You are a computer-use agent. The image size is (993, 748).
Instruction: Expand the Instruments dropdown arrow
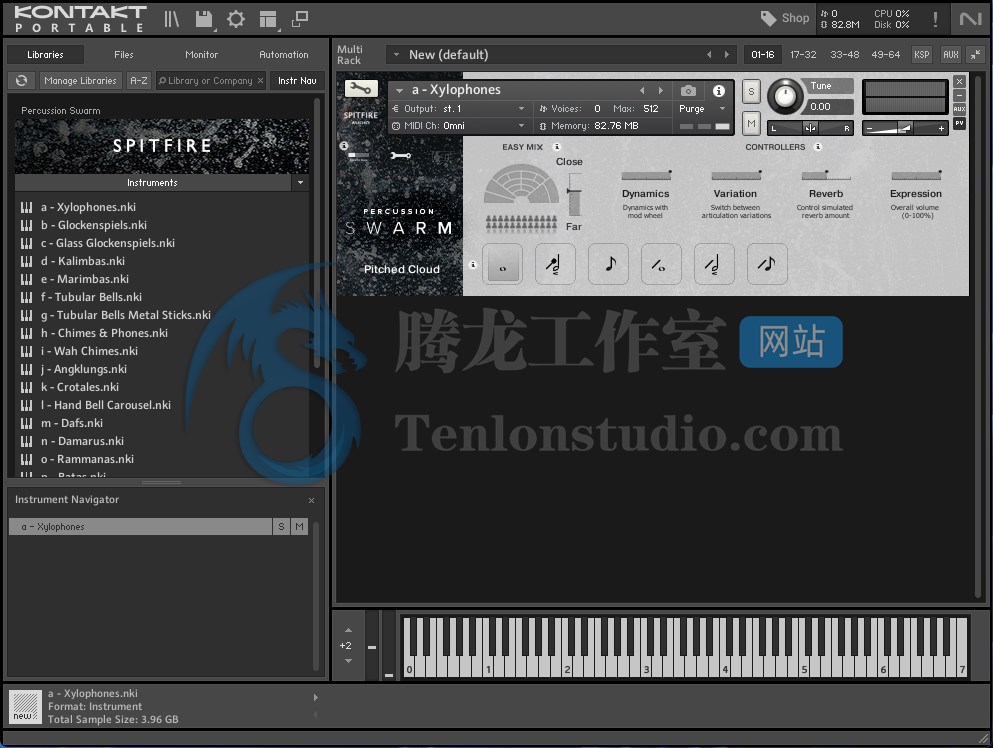pos(300,182)
